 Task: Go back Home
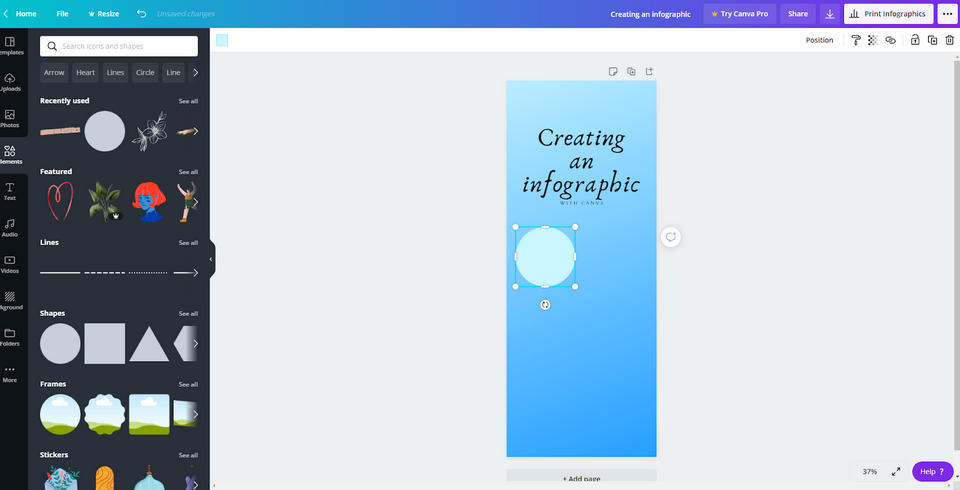[20, 13]
